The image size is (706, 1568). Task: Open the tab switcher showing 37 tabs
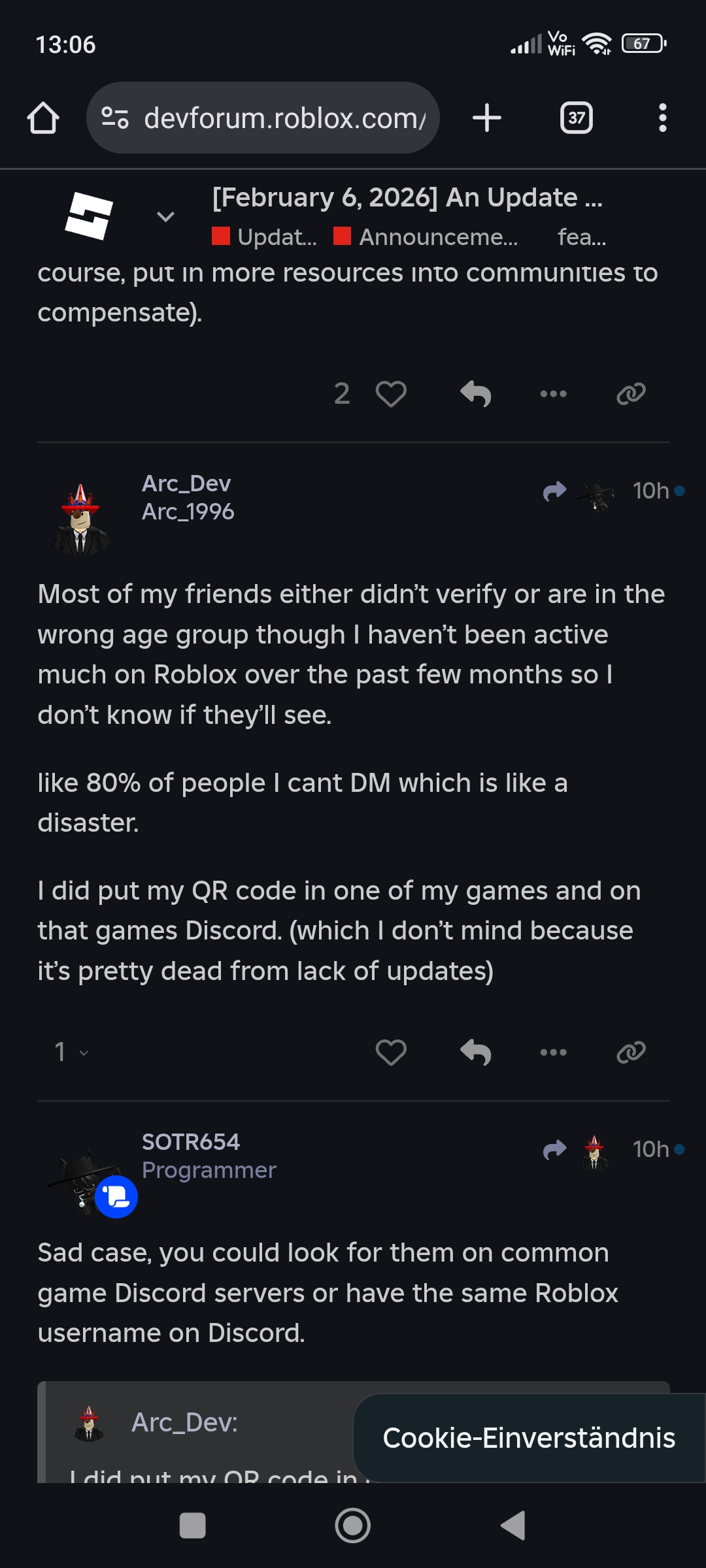[576, 118]
